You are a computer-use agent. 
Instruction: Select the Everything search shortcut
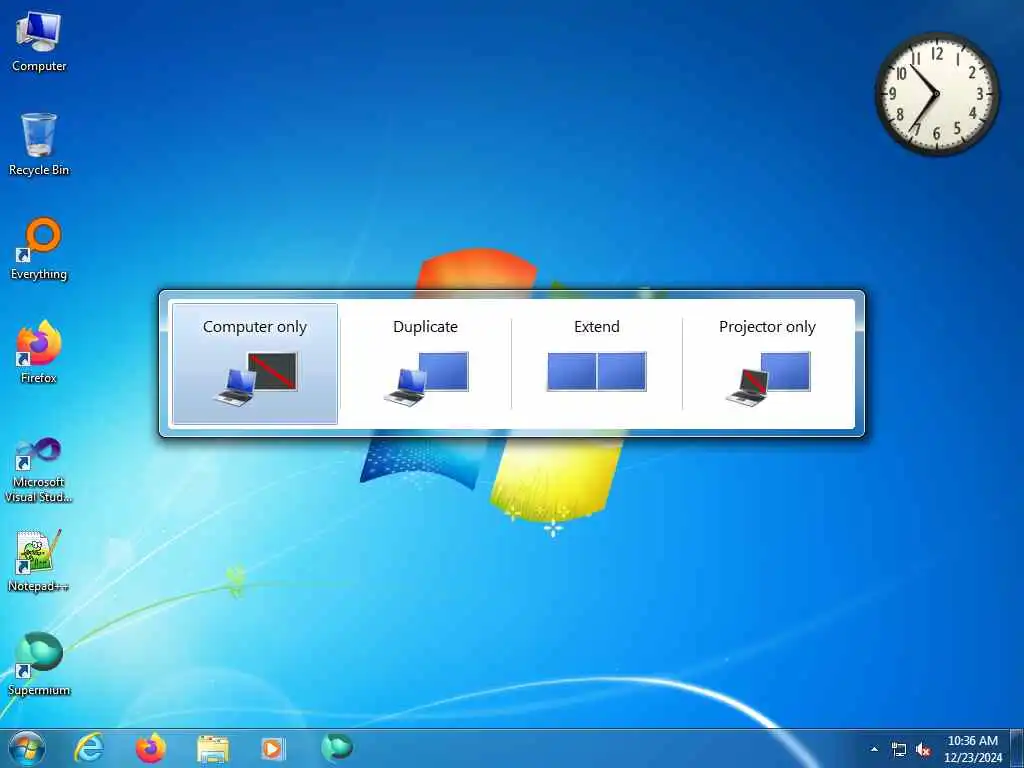[39, 249]
